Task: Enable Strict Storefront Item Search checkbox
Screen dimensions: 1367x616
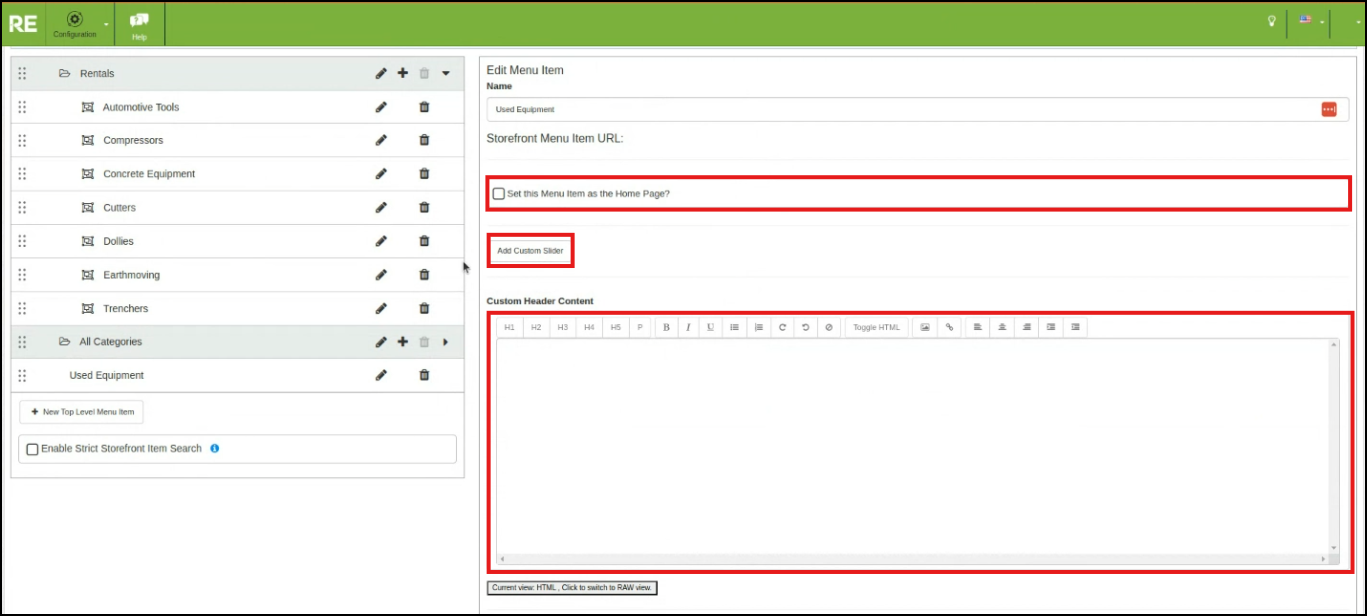Action: pos(33,449)
